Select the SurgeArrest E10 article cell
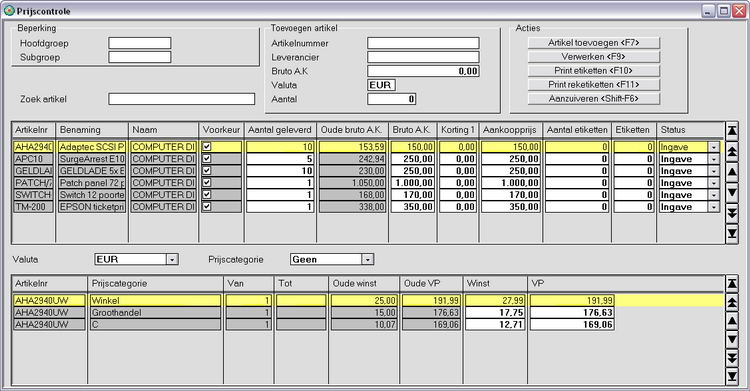Viewport: 750px width, 391px height. click(92, 159)
